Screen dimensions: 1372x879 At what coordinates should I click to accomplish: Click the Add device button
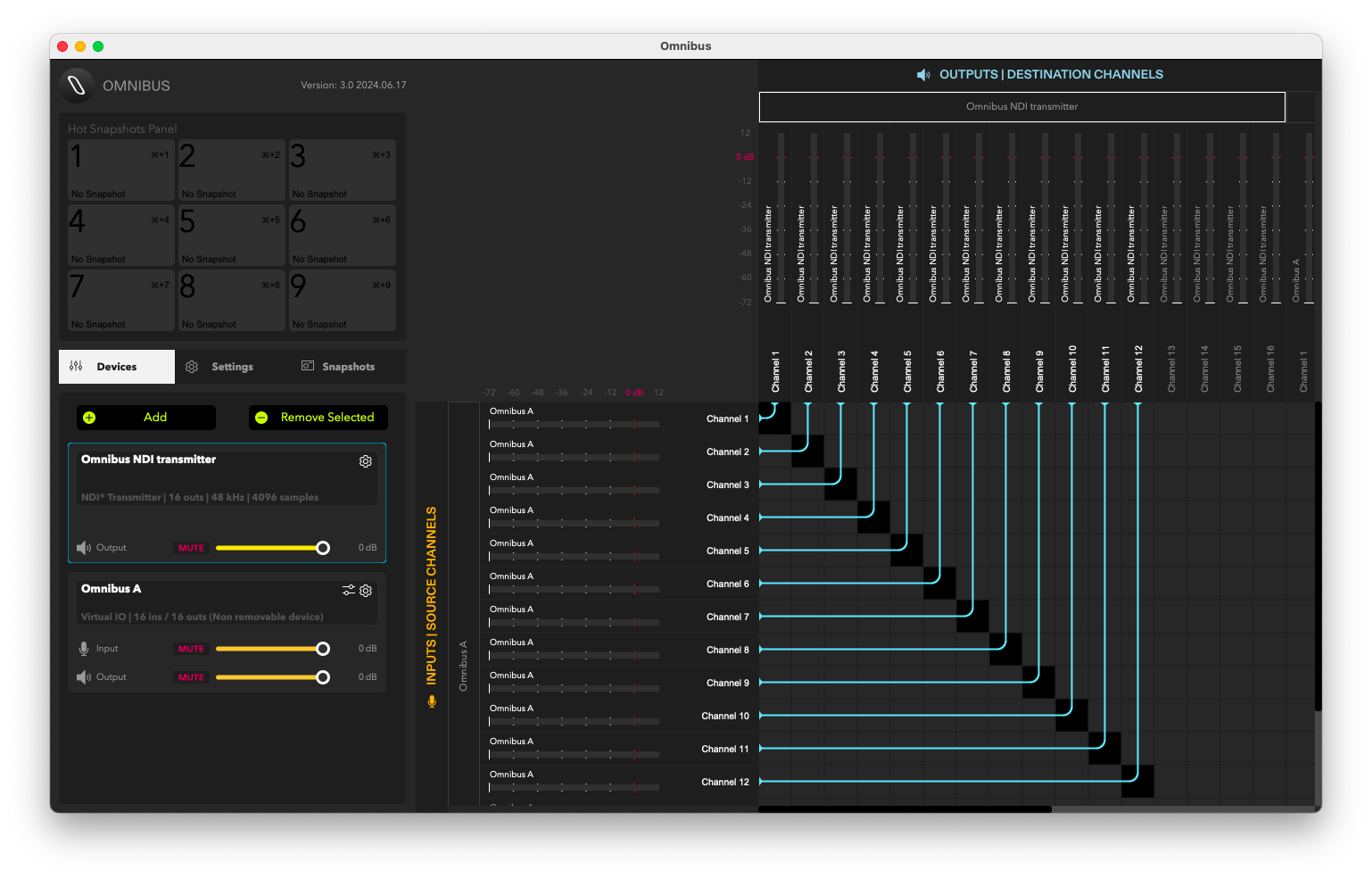pyautogui.click(x=146, y=418)
